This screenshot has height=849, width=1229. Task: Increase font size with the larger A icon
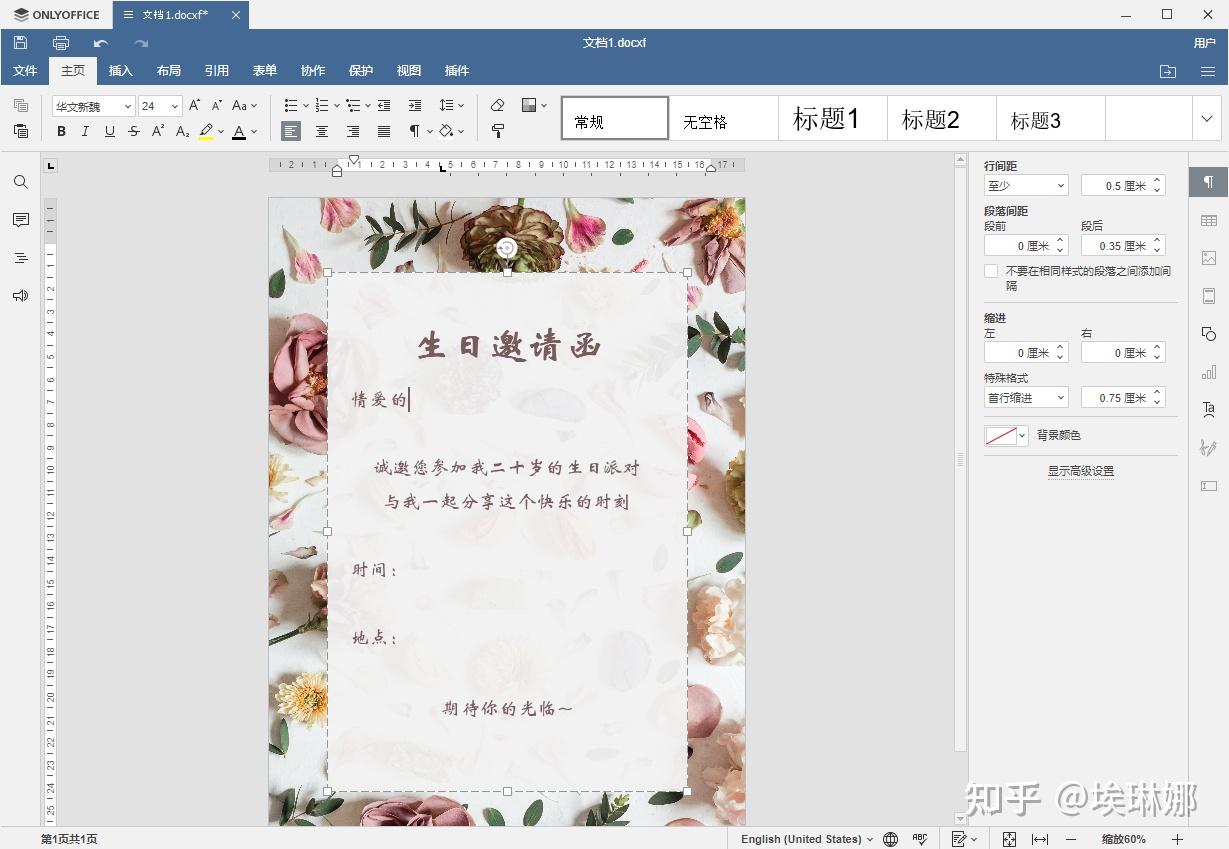point(195,105)
